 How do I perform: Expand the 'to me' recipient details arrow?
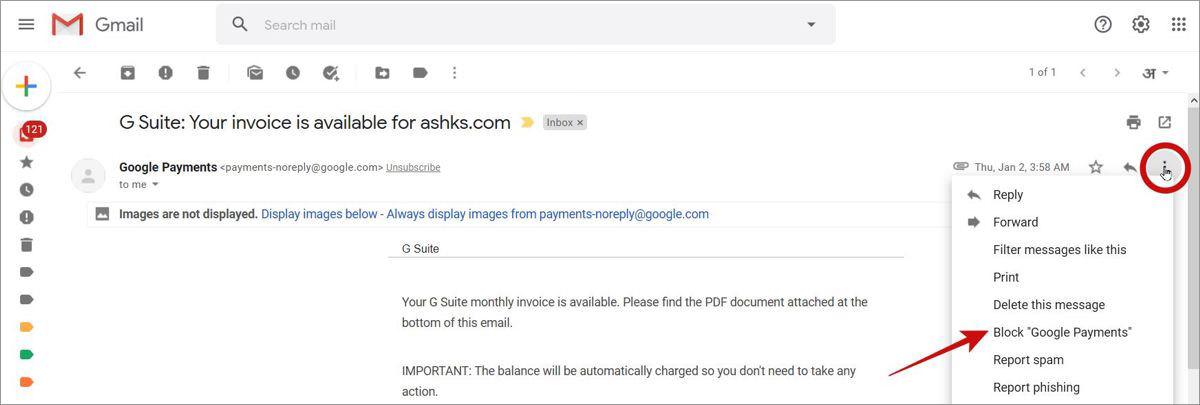(x=155, y=185)
